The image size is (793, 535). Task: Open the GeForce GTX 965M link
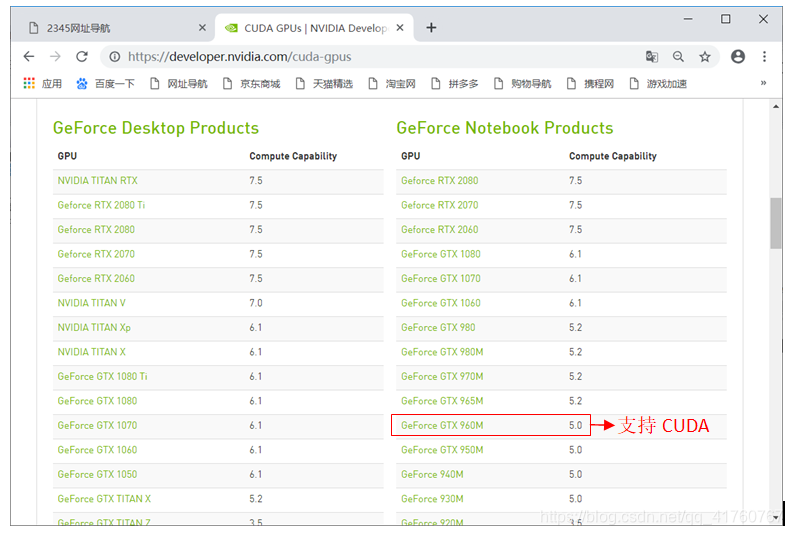click(442, 401)
